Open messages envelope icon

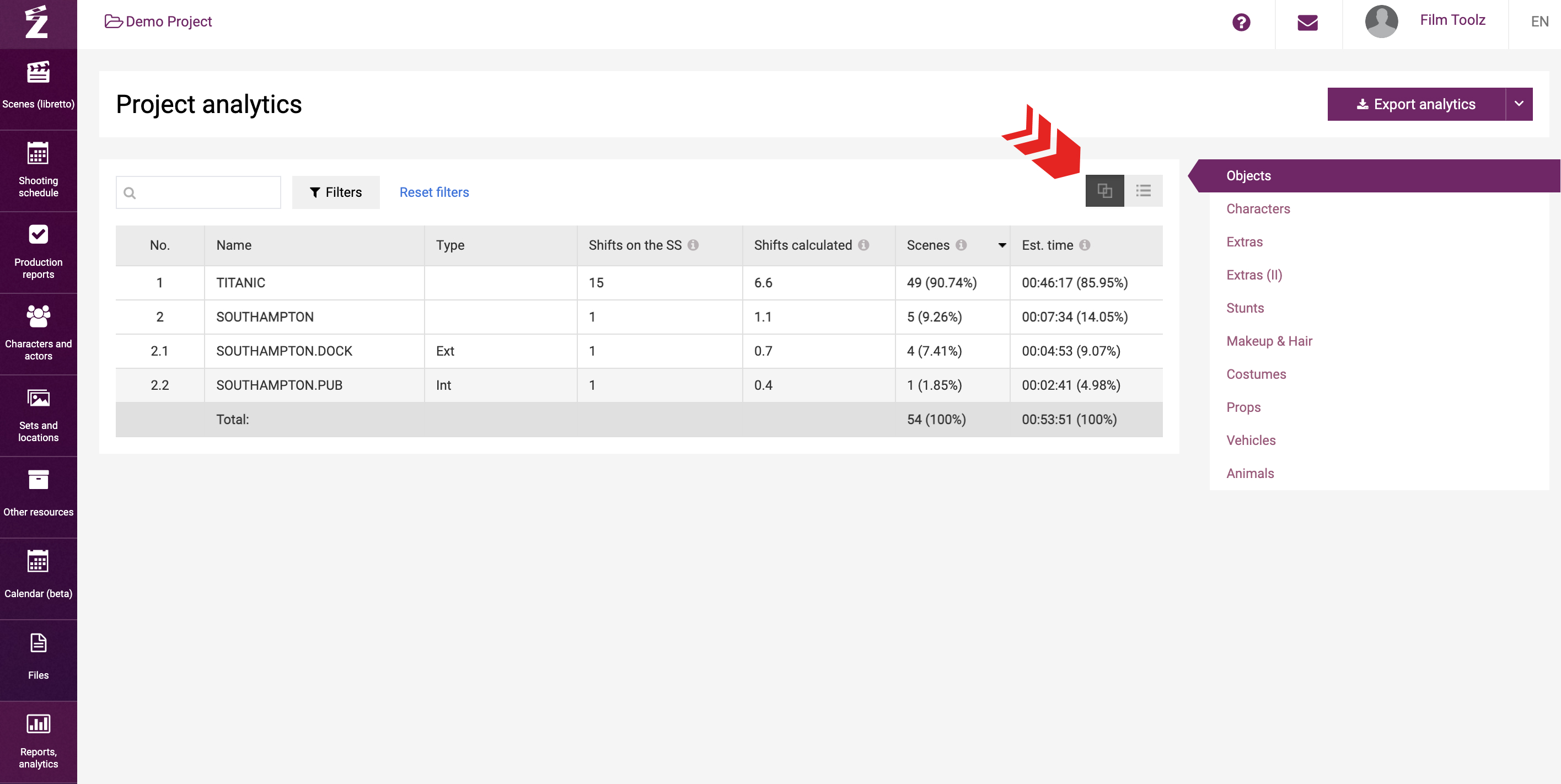pos(1308,23)
